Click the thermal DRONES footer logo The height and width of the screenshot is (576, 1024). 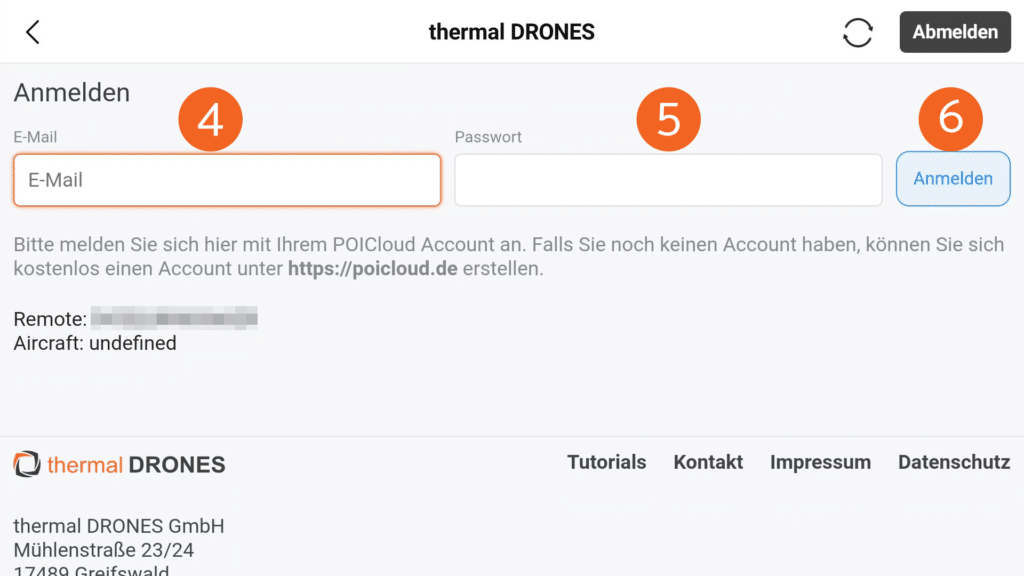point(119,465)
